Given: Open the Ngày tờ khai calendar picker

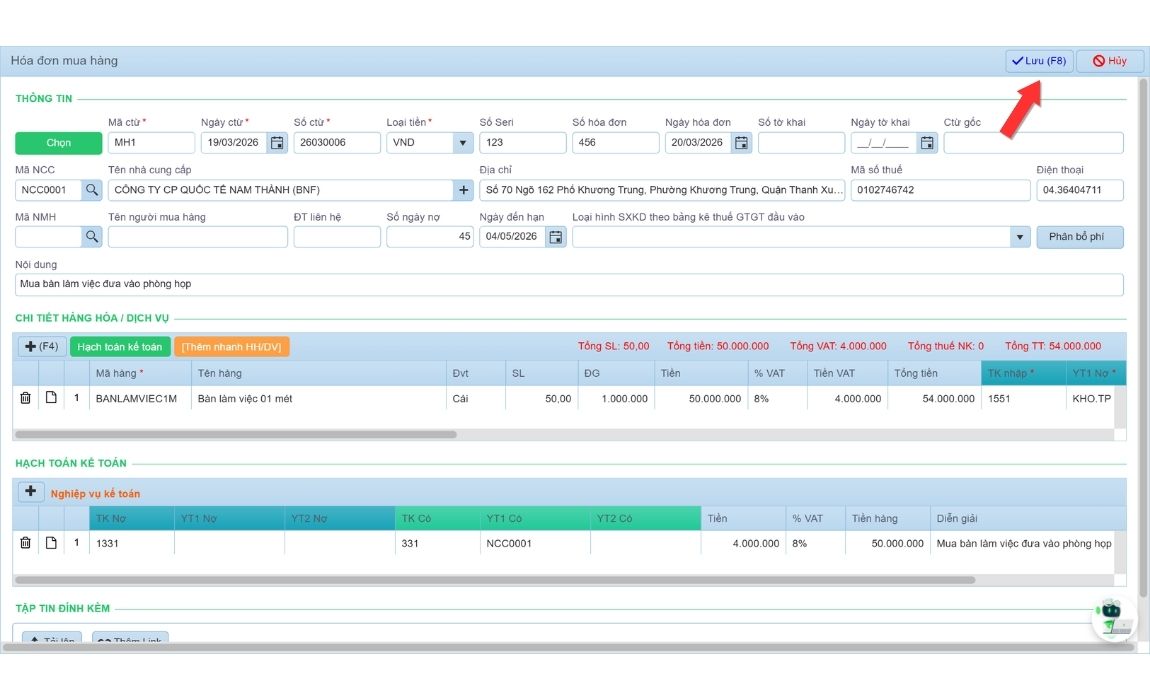Looking at the screenshot, I should (x=927, y=143).
